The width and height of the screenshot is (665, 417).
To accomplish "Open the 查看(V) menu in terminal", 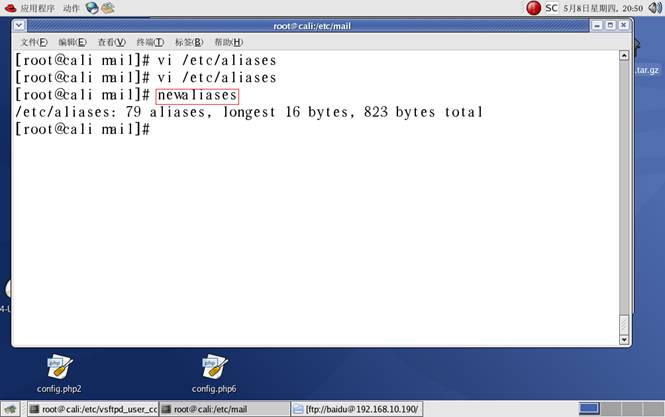I will point(111,42).
